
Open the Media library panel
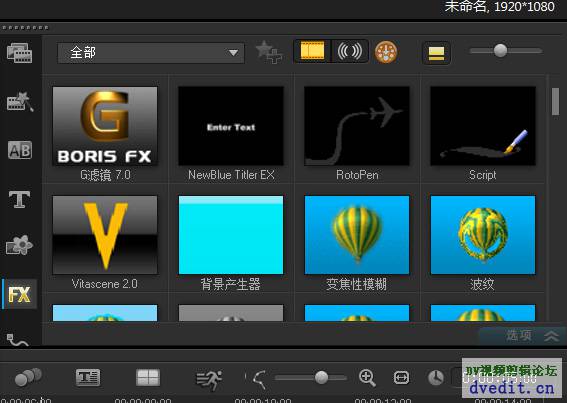click(20, 53)
